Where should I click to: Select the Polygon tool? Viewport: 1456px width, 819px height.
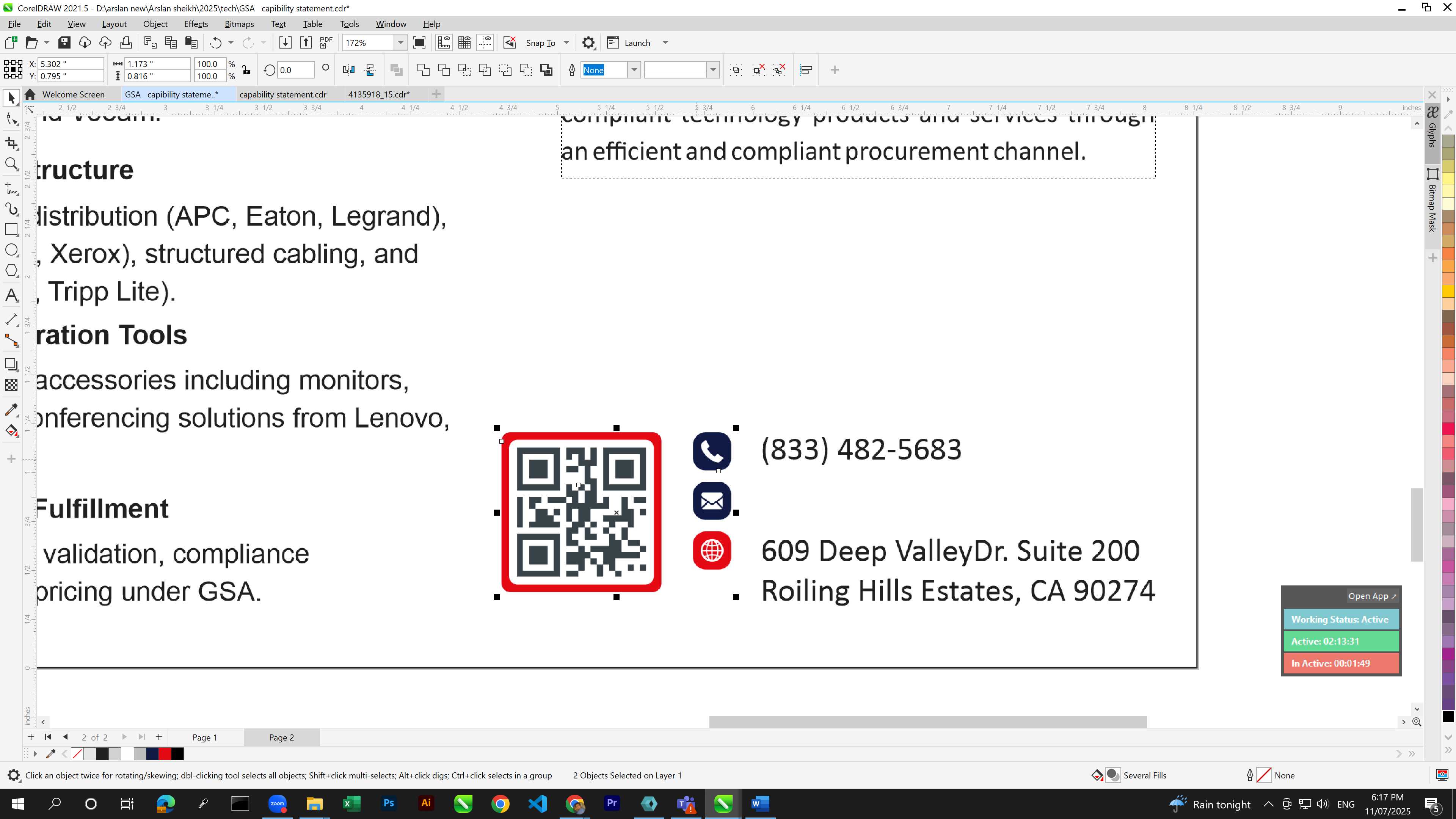[x=11, y=270]
